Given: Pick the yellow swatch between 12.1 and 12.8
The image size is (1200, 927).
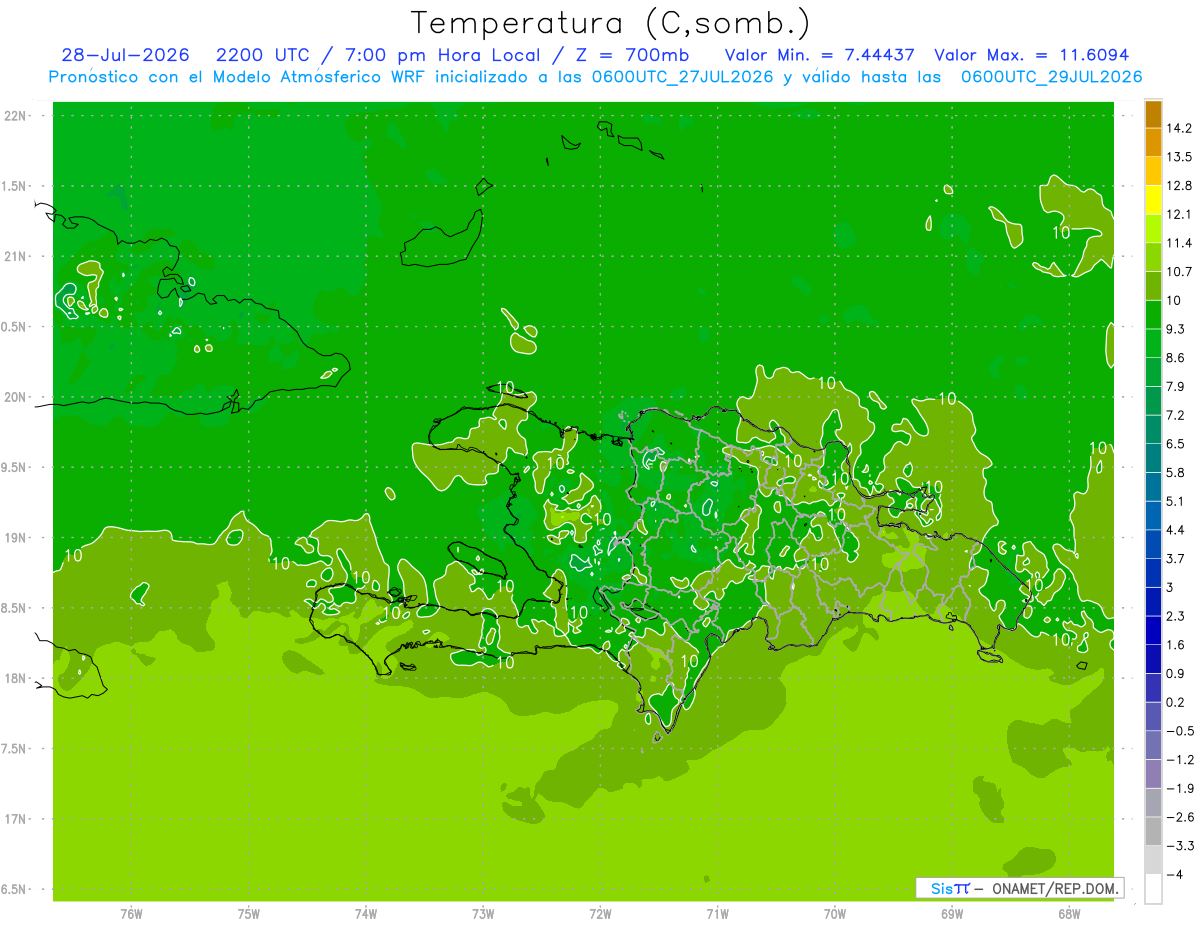Looking at the screenshot, I should [1153, 200].
